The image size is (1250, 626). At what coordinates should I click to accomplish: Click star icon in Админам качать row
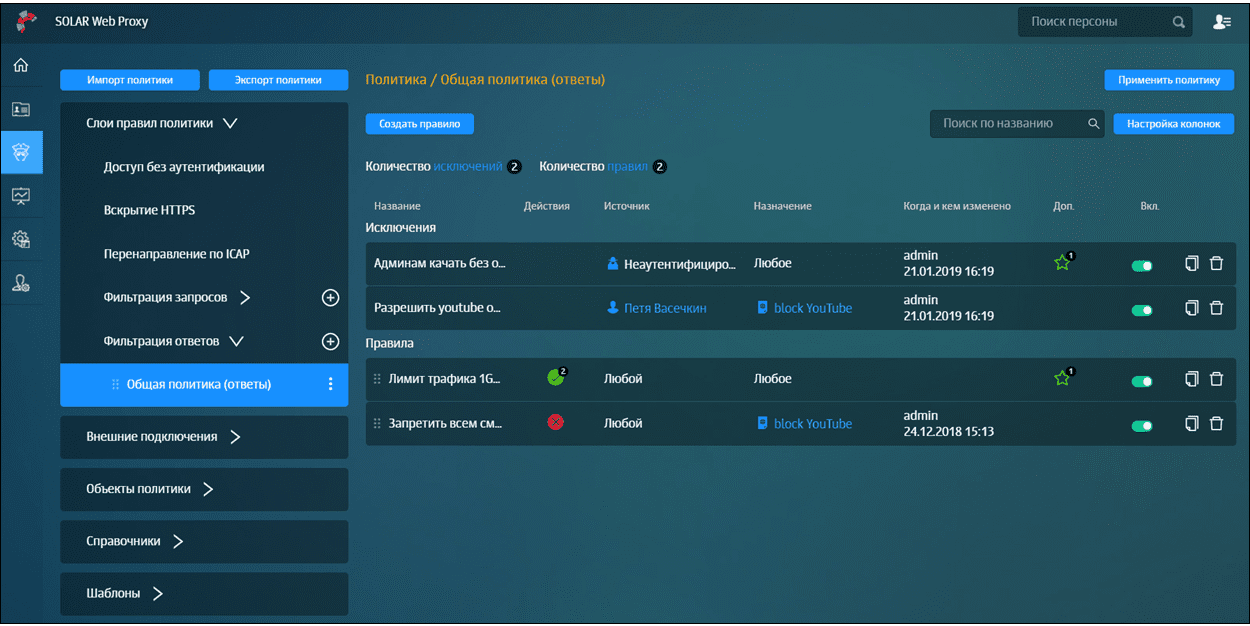pos(1063,263)
